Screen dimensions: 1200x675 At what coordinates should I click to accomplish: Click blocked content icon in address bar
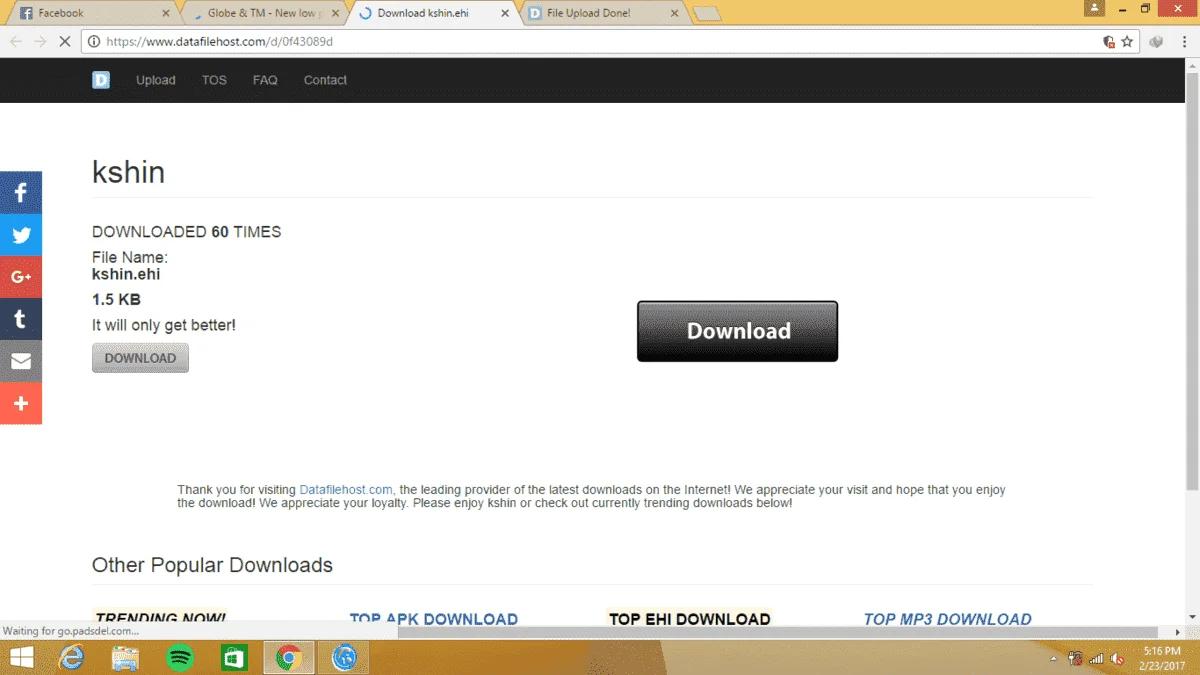click(x=1108, y=42)
